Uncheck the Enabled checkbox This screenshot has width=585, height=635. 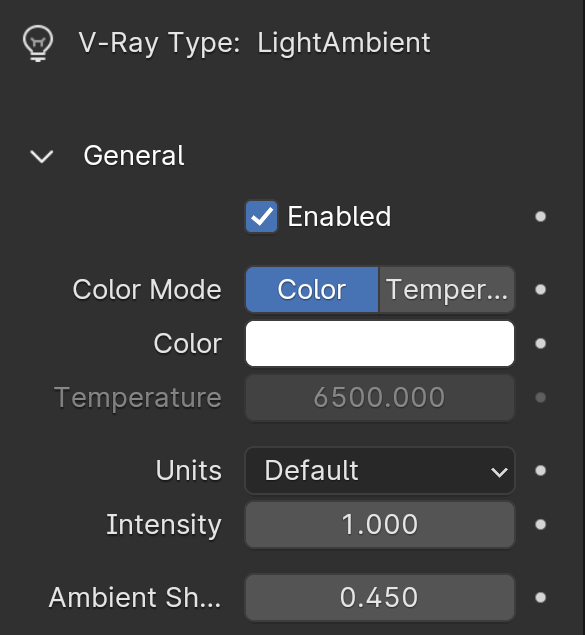(262, 217)
